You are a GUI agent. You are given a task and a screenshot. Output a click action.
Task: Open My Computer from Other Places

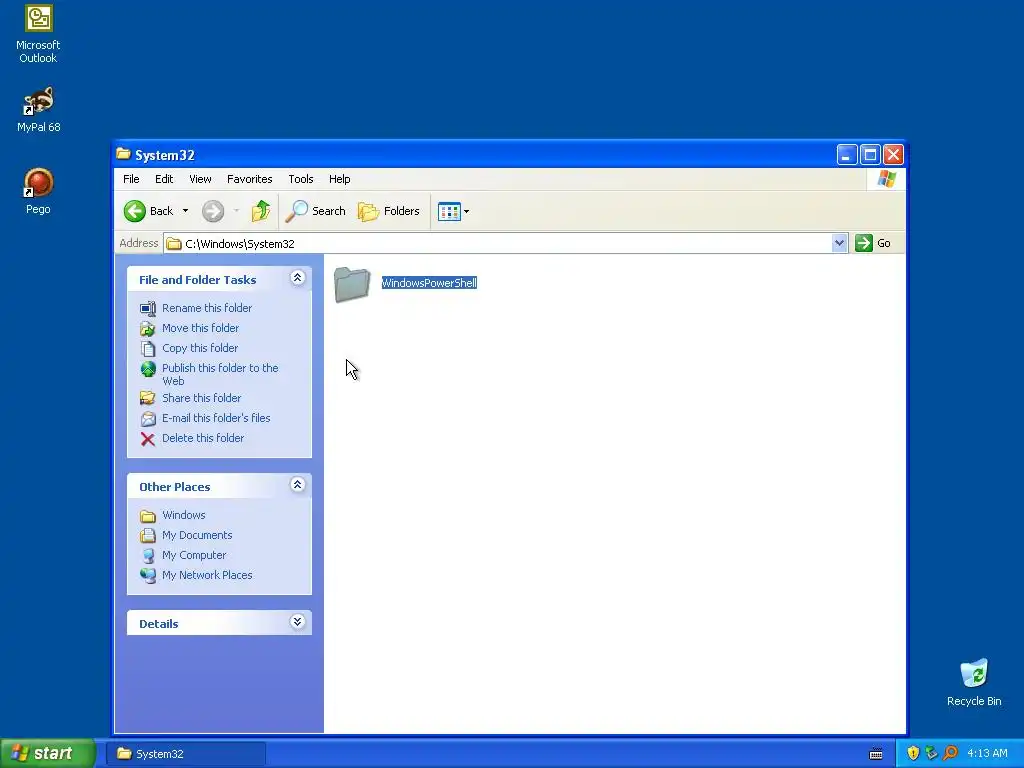(194, 555)
